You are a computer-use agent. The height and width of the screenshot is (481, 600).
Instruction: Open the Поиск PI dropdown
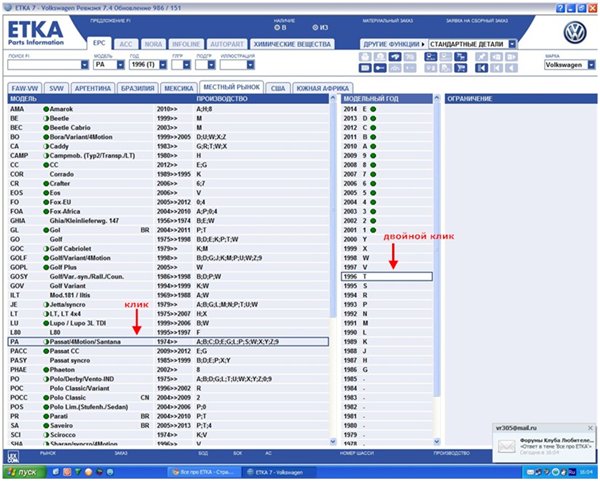click(85, 65)
